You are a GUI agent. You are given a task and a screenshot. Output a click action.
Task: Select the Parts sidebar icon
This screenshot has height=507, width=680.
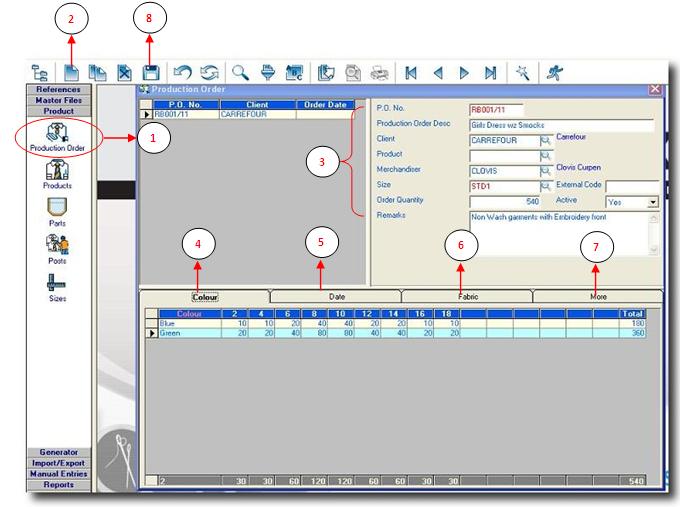[57, 210]
